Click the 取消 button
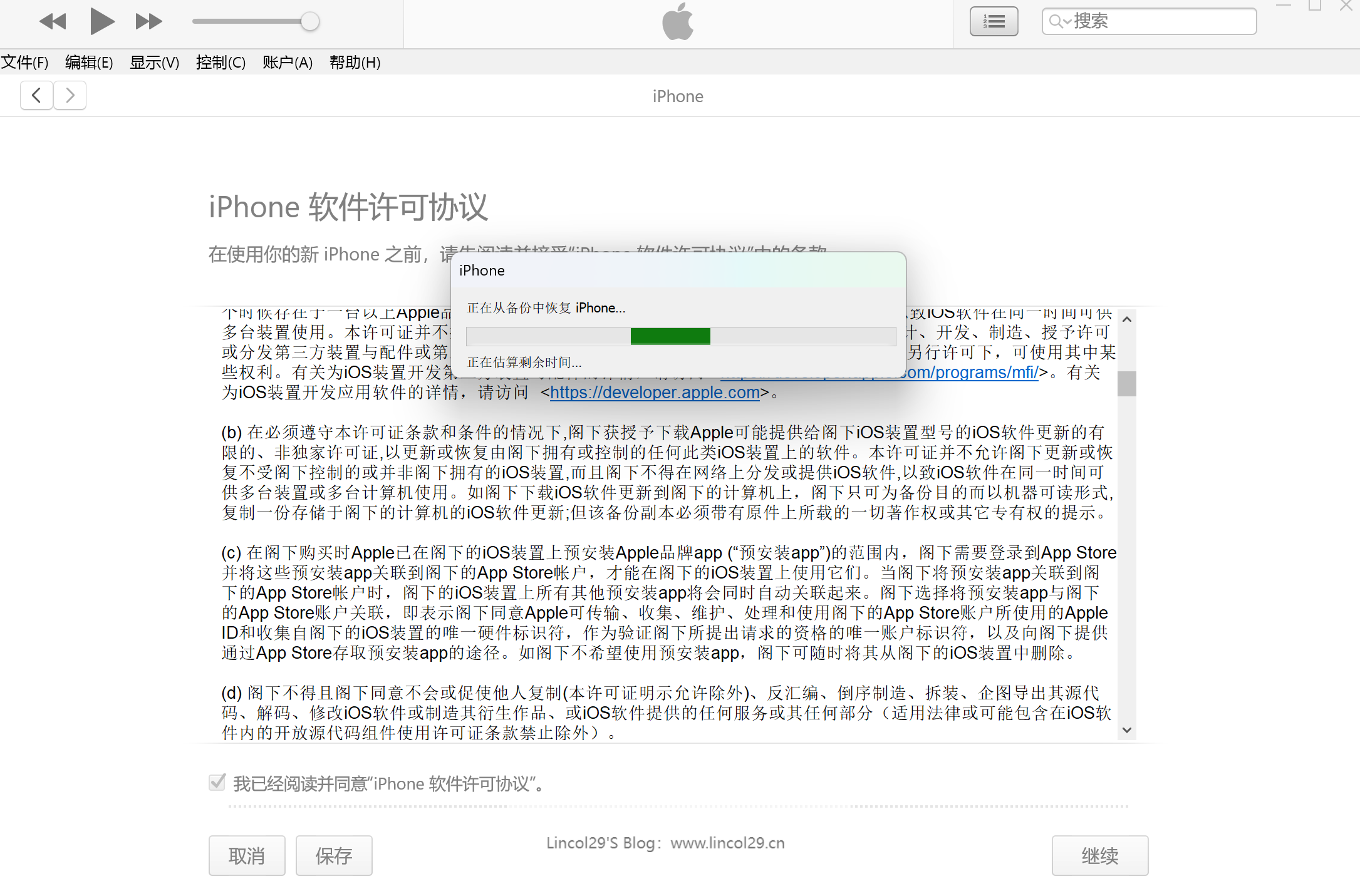Image resolution: width=1360 pixels, height=896 pixels. [247, 855]
